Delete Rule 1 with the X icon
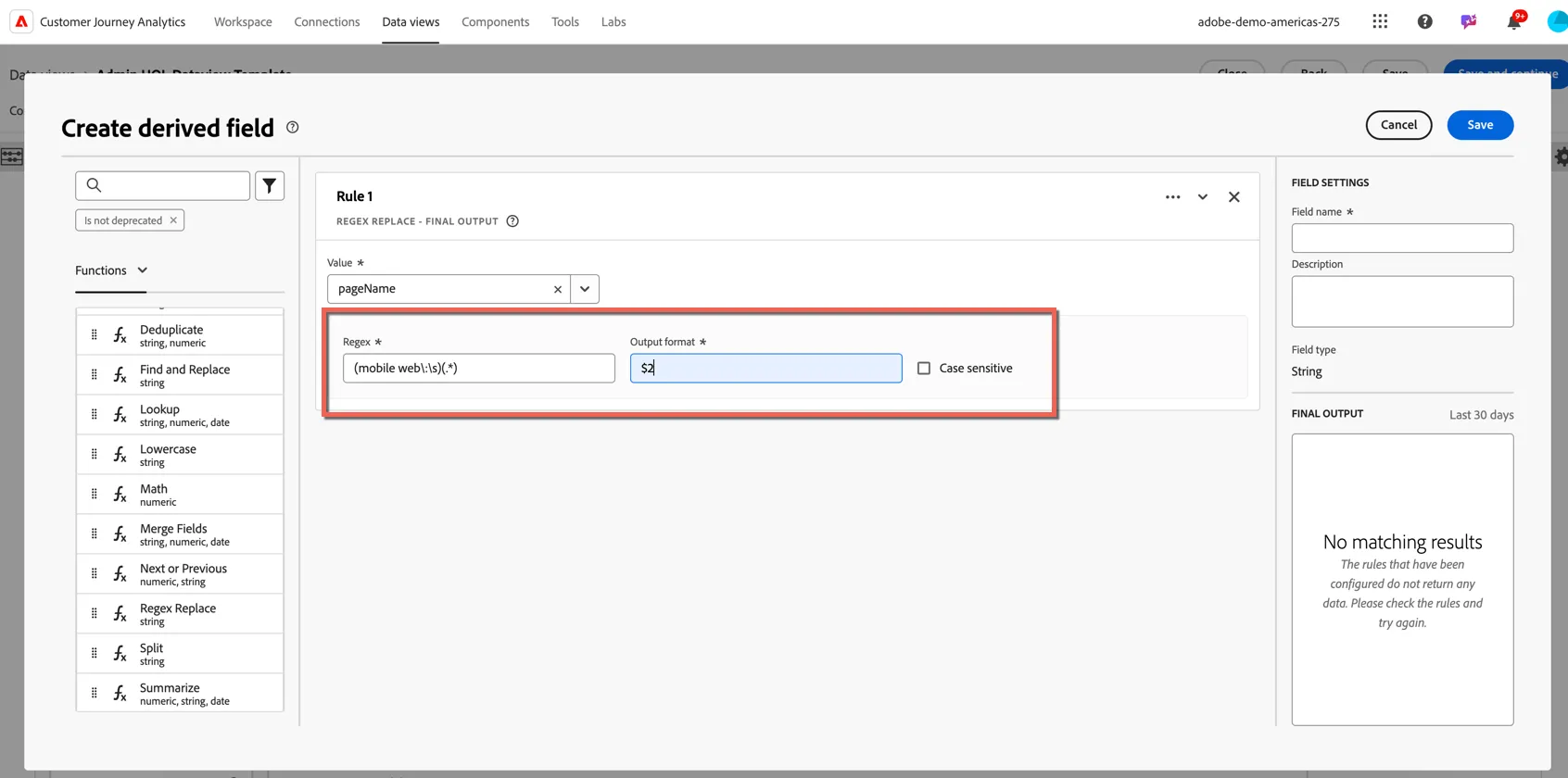Screen dimensions: 1568x778 pyautogui.click(x=1234, y=196)
